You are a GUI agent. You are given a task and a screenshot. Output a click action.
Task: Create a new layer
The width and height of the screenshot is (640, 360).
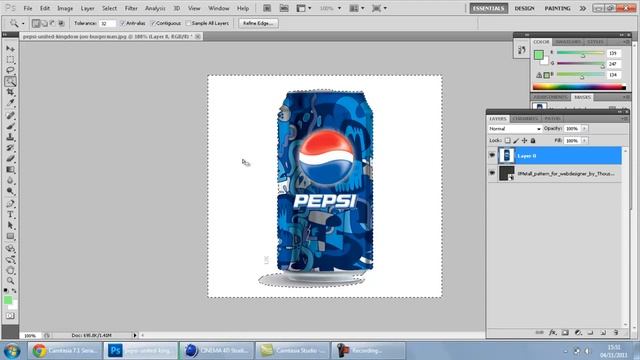(x=603, y=333)
